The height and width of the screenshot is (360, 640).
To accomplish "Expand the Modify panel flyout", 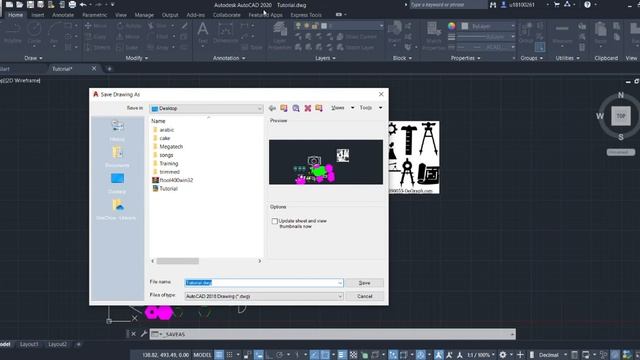I will [x=137, y=58].
